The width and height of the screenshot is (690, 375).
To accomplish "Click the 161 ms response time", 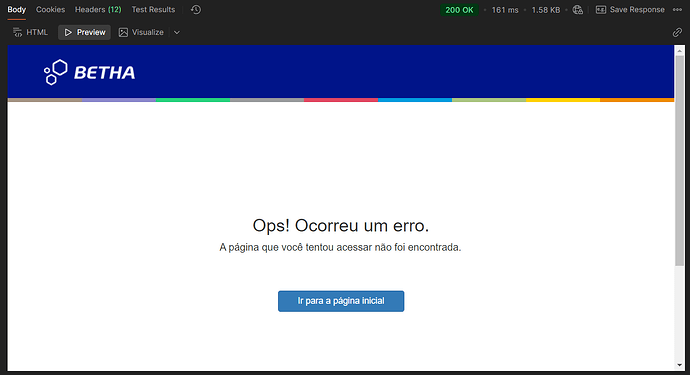I will (x=505, y=10).
